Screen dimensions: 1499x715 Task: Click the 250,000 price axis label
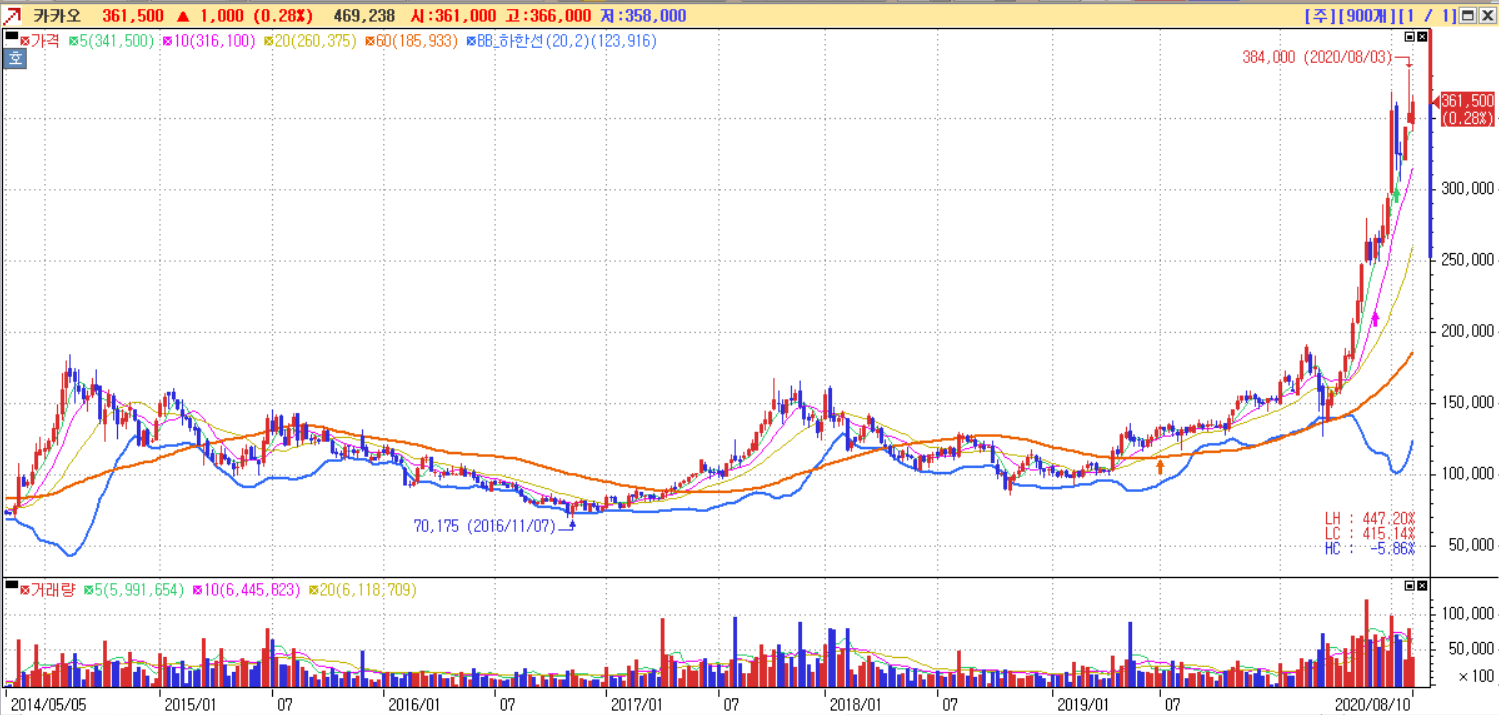tap(1466, 260)
